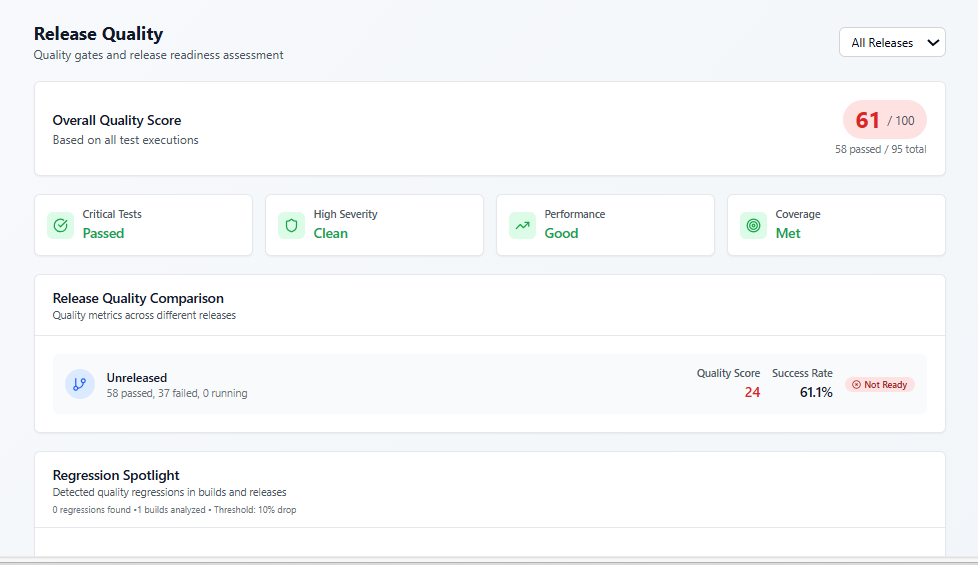Click the Overall Quality Score title
Screen dimensions: 978x565
click(x=117, y=120)
